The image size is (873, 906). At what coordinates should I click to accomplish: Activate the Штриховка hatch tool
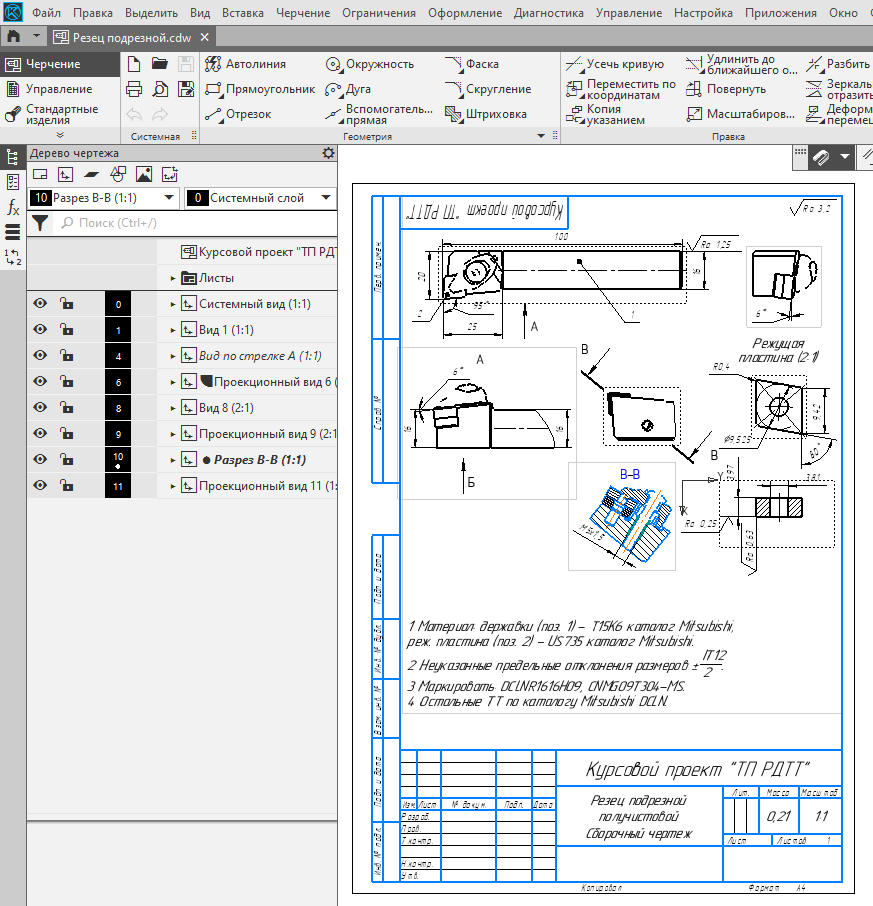click(486, 114)
